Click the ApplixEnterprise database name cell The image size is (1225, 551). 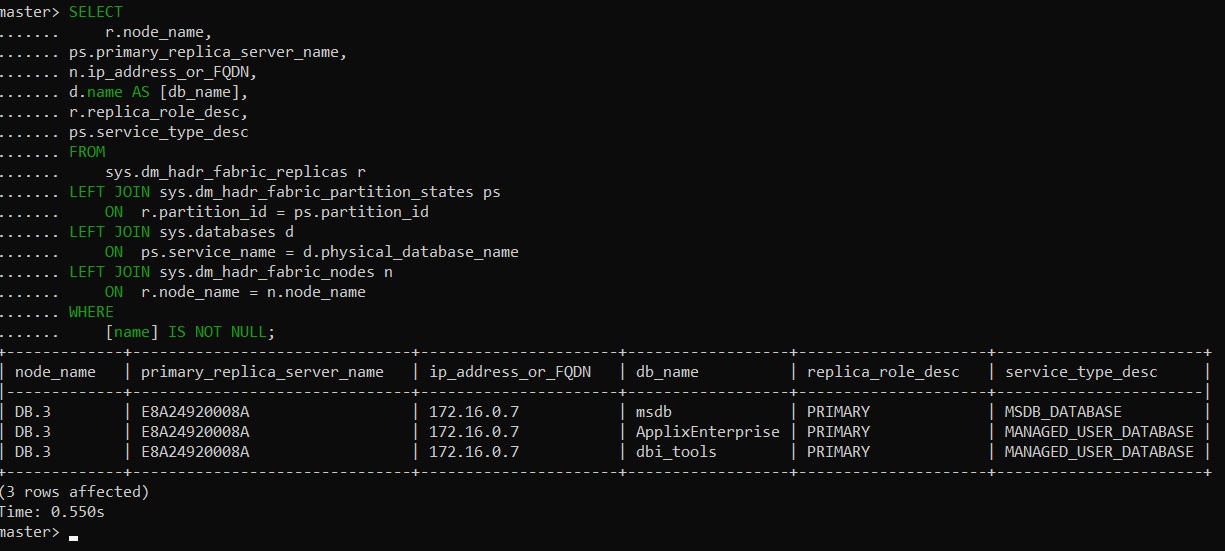tap(707, 432)
